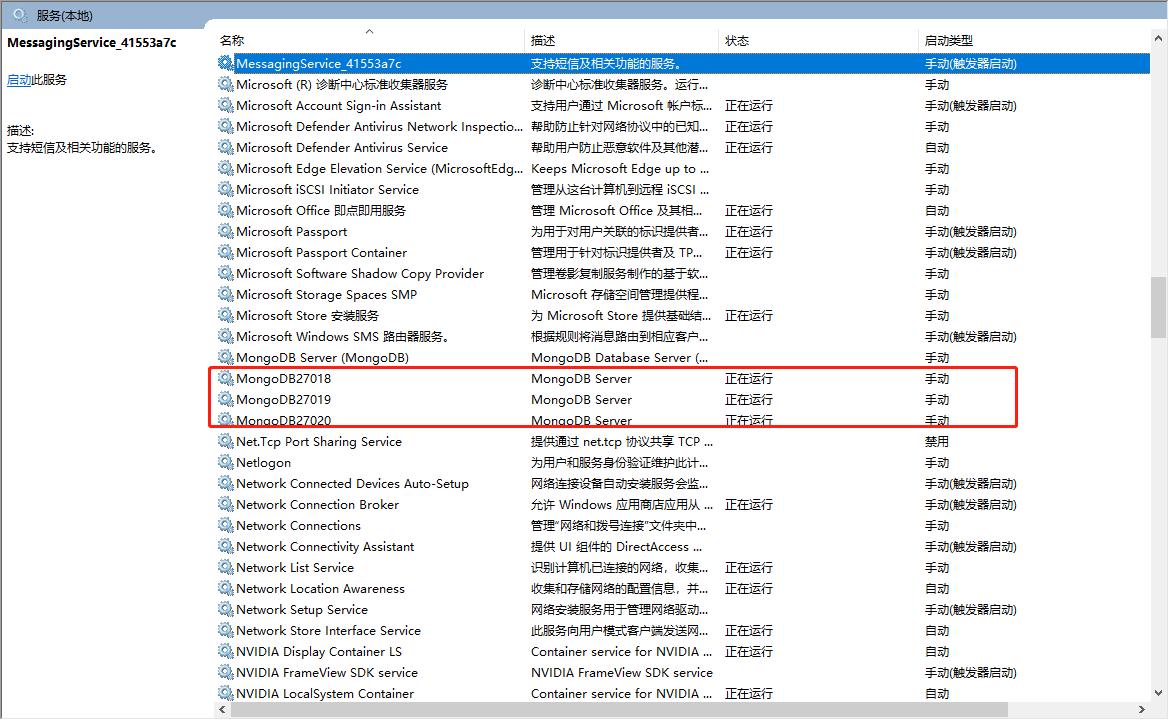Image resolution: width=1169 pixels, height=720 pixels.
Task: Click the vertical scrollbar up arrow
Action: pos(1159,38)
